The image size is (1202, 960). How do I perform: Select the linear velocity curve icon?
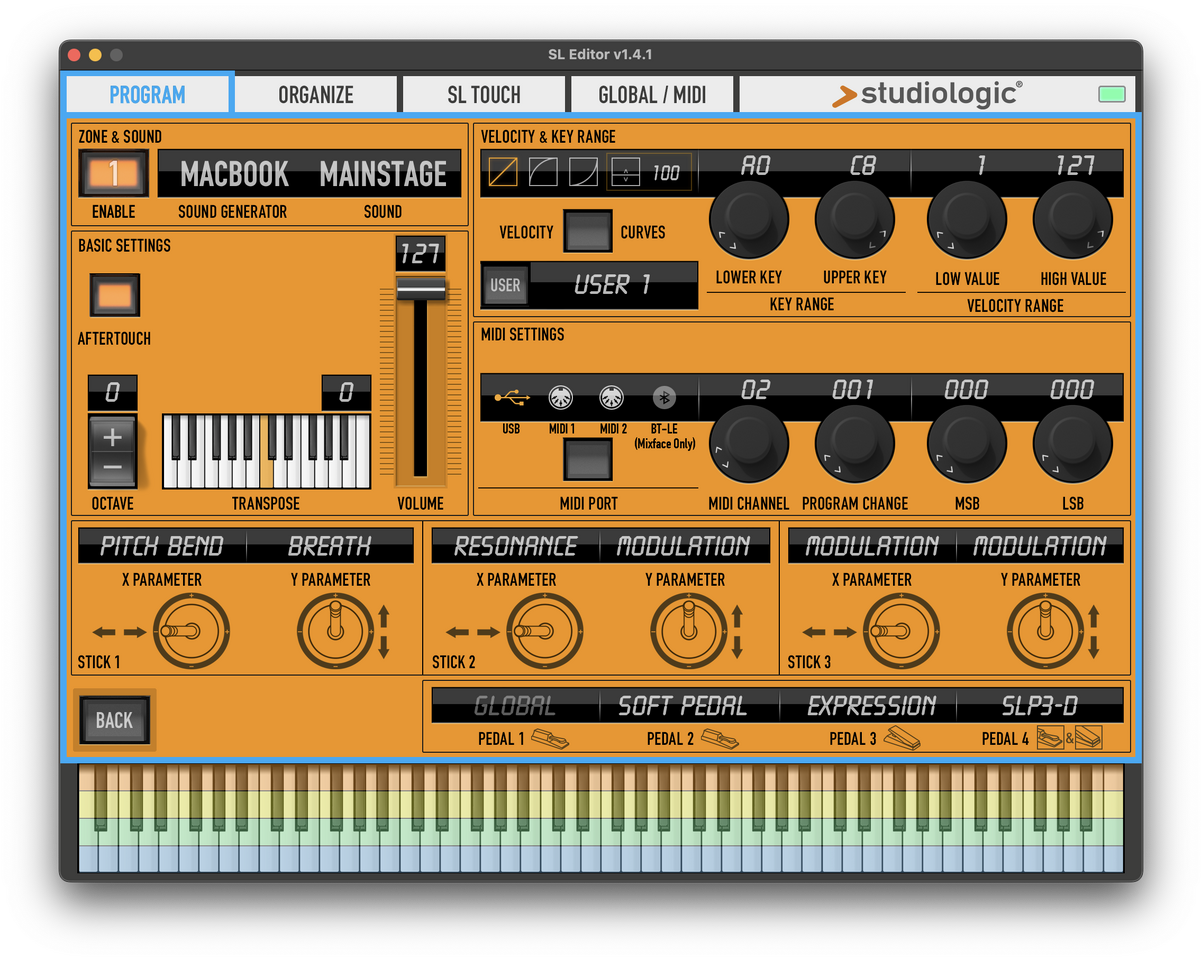(x=503, y=172)
